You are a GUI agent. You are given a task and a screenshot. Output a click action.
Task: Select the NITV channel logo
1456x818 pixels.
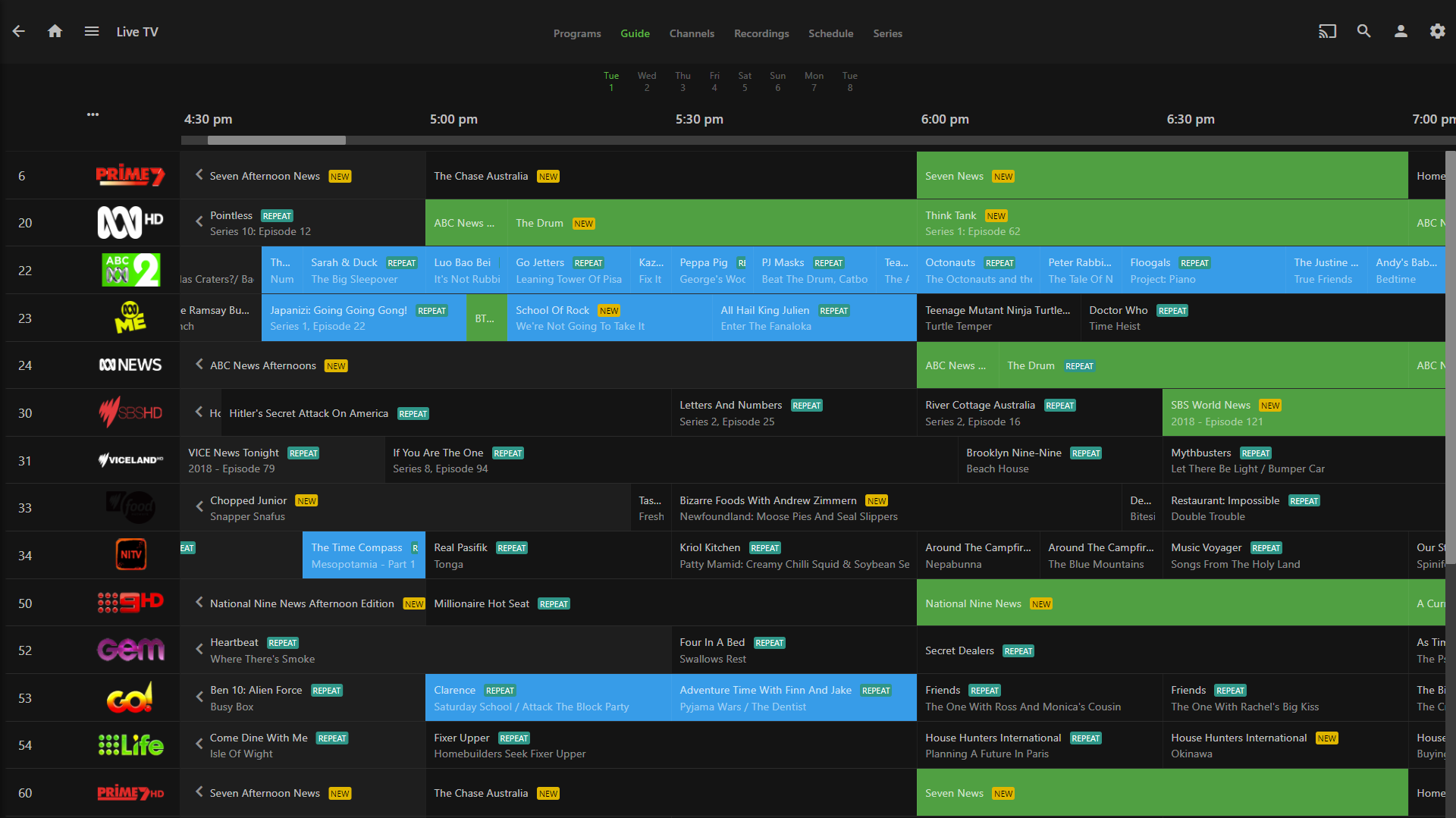coord(130,554)
